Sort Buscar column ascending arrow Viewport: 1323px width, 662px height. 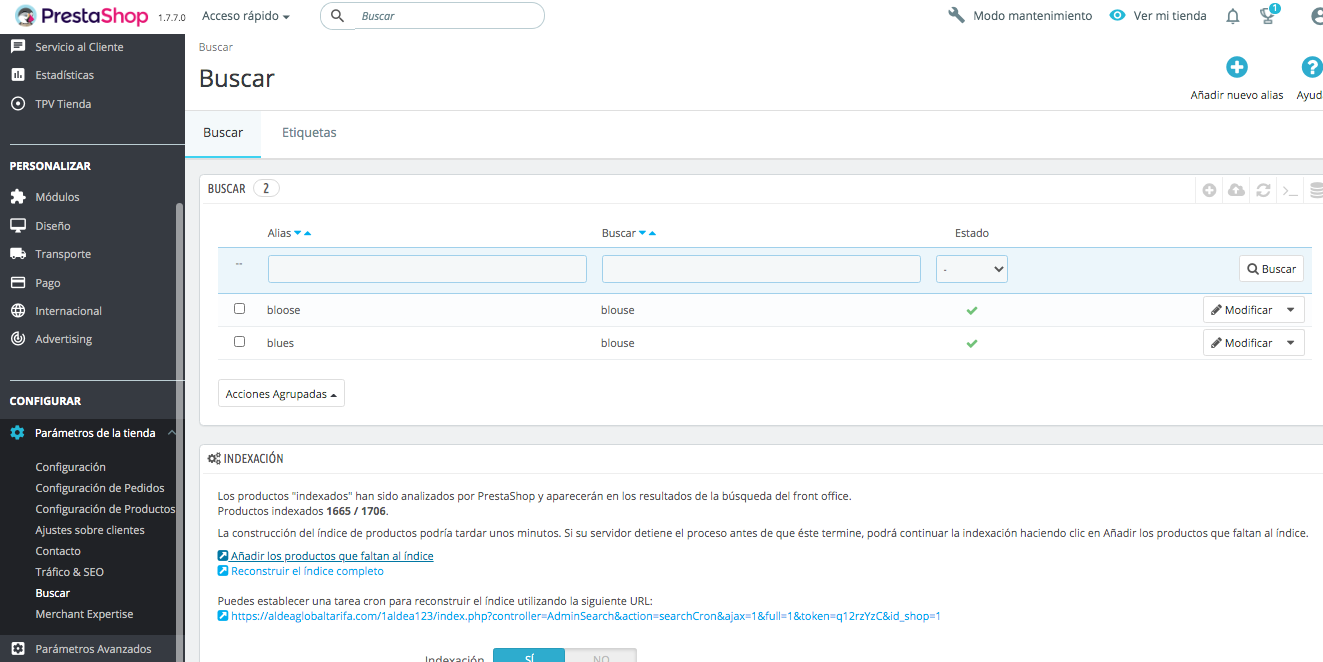click(x=652, y=233)
